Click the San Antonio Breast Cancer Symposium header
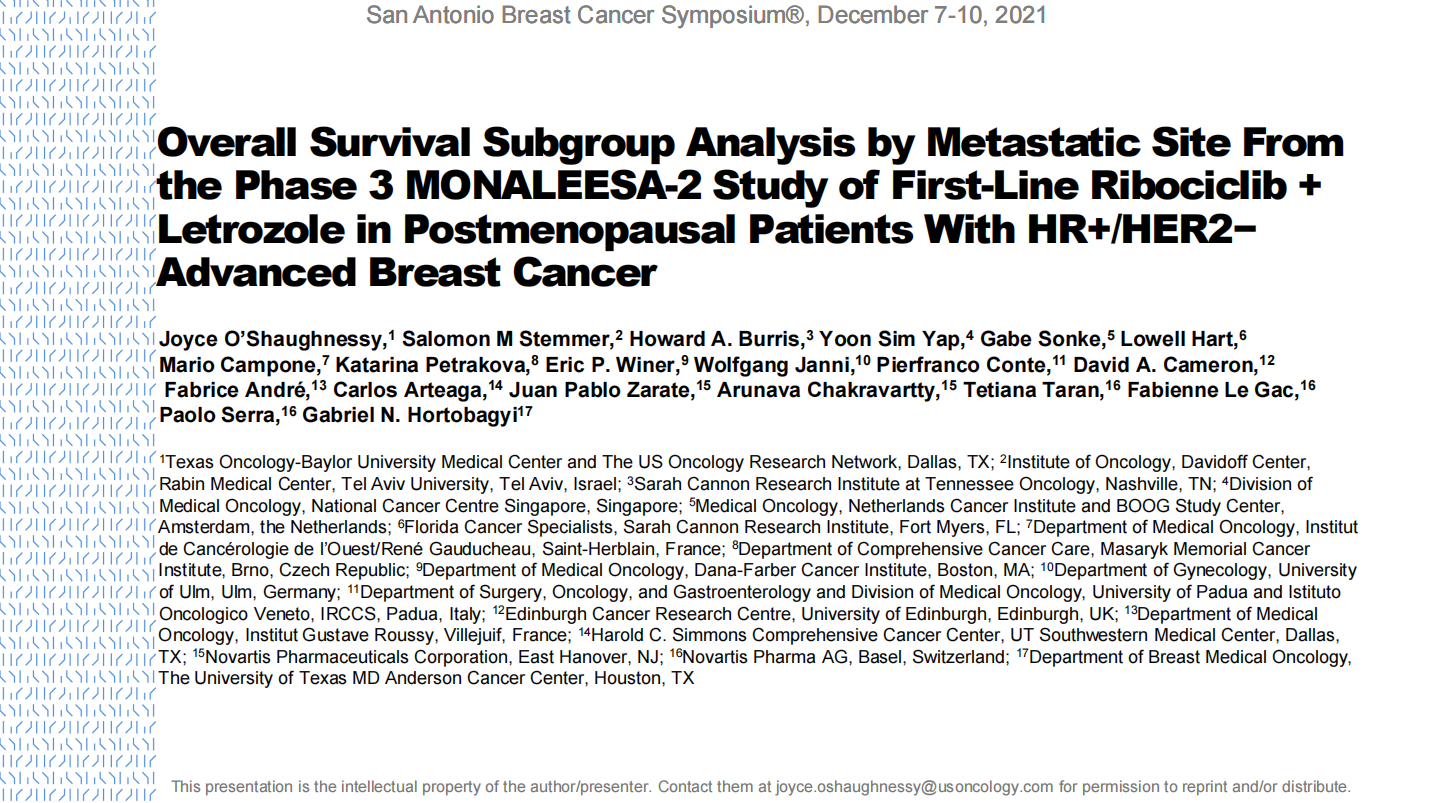The width and height of the screenshot is (1429, 803). [x=707, y=15]
